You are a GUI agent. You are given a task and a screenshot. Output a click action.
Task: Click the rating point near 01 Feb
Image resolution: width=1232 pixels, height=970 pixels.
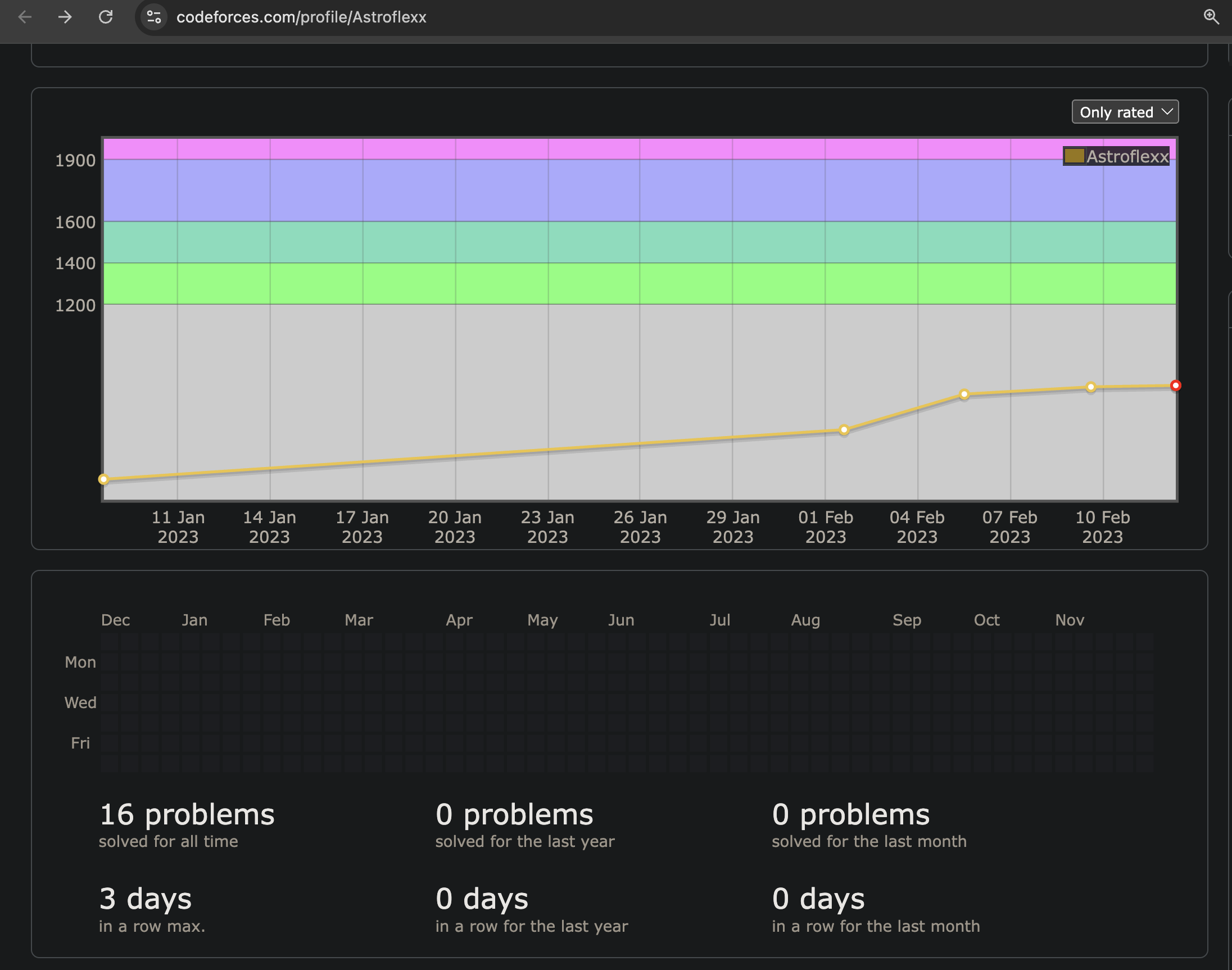pos(844,430)
